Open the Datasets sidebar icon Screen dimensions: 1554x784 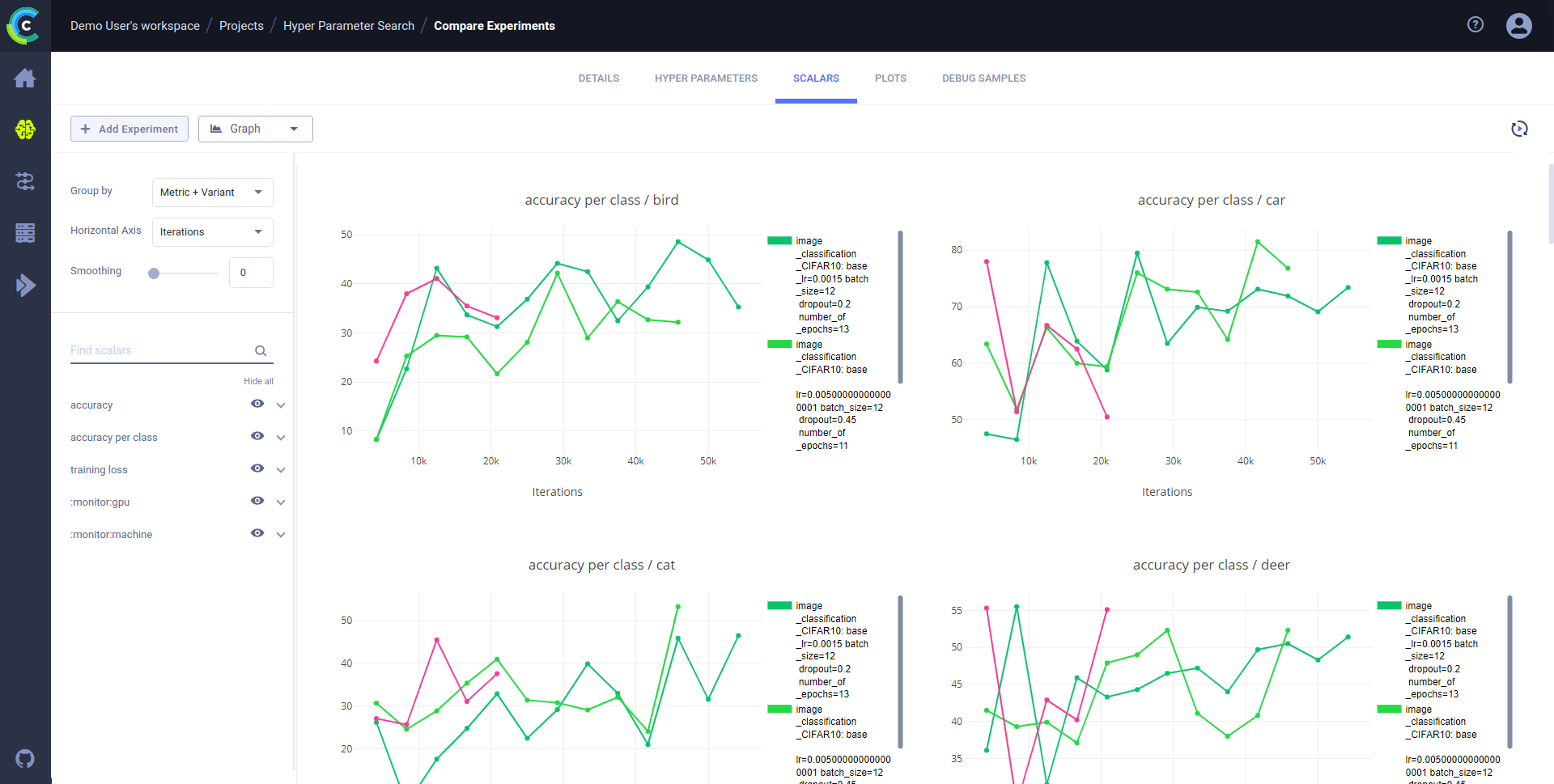25,233
